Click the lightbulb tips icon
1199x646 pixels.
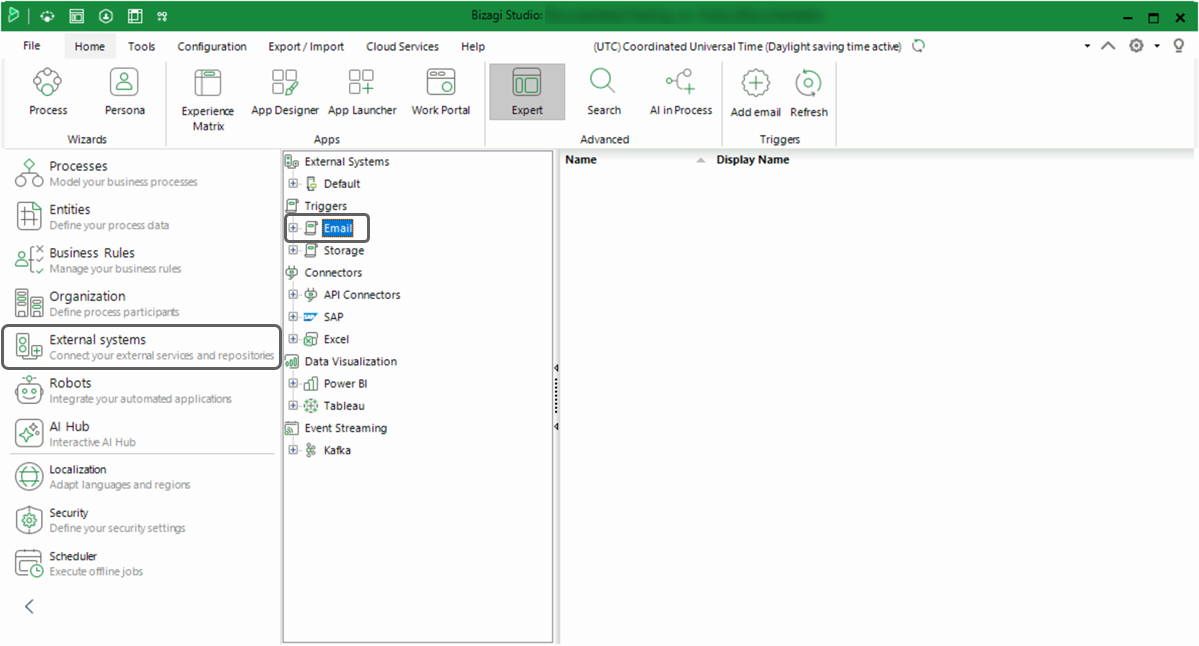click(x=1178, y=46)
